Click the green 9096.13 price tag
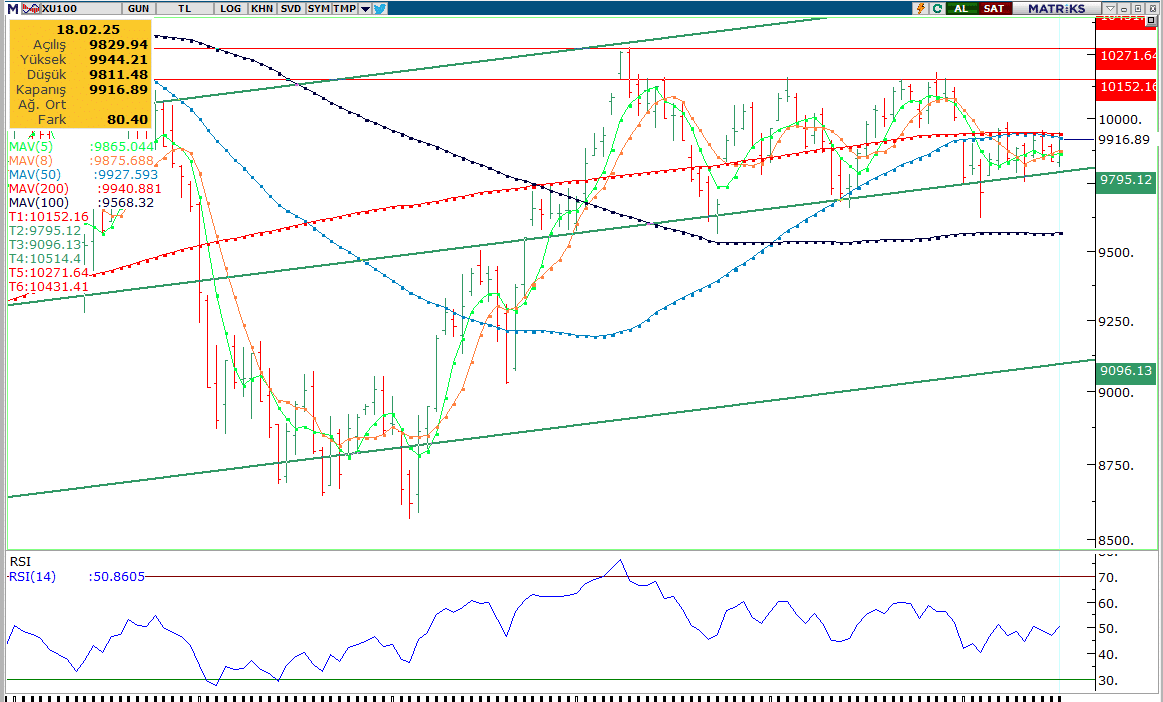1163x702 pixels. tap(1126, 371)
